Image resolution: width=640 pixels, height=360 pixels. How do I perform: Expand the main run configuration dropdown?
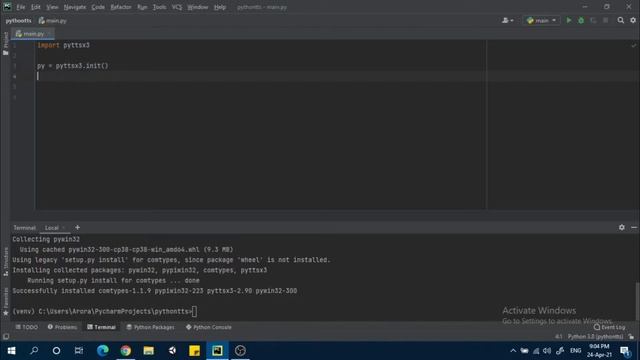click(541, 20)
